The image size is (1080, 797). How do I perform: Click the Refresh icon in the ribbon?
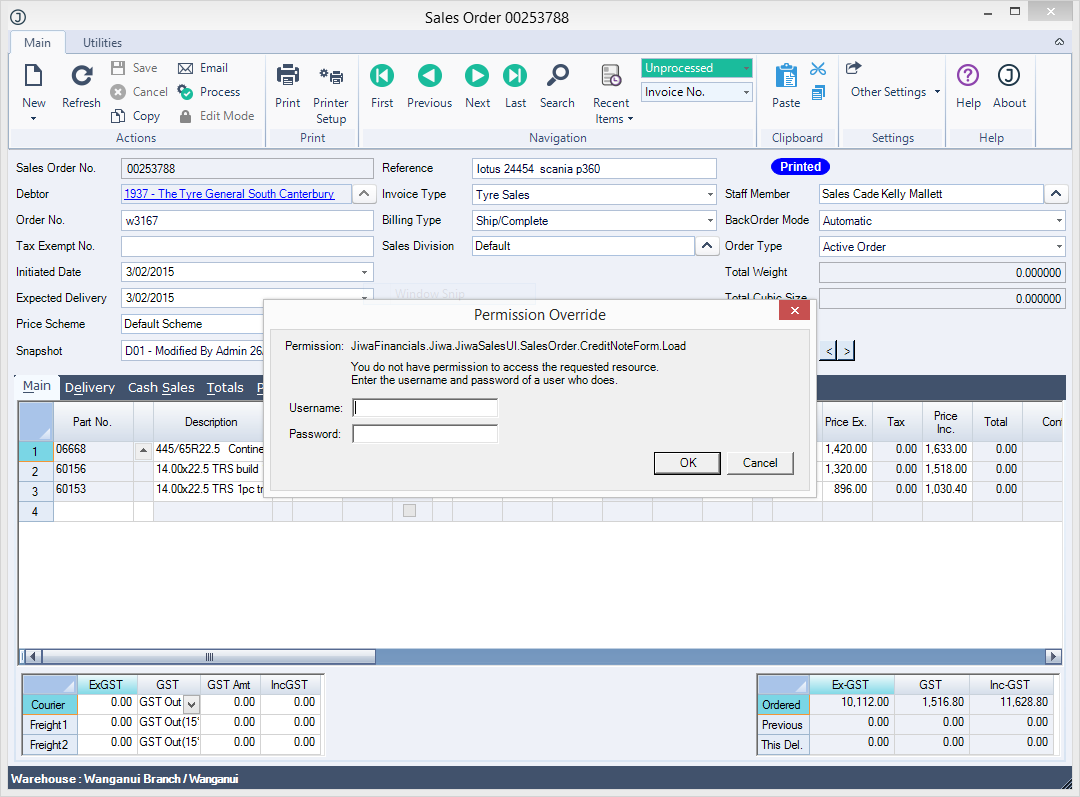pyautogui.click(x=81, y=77)
